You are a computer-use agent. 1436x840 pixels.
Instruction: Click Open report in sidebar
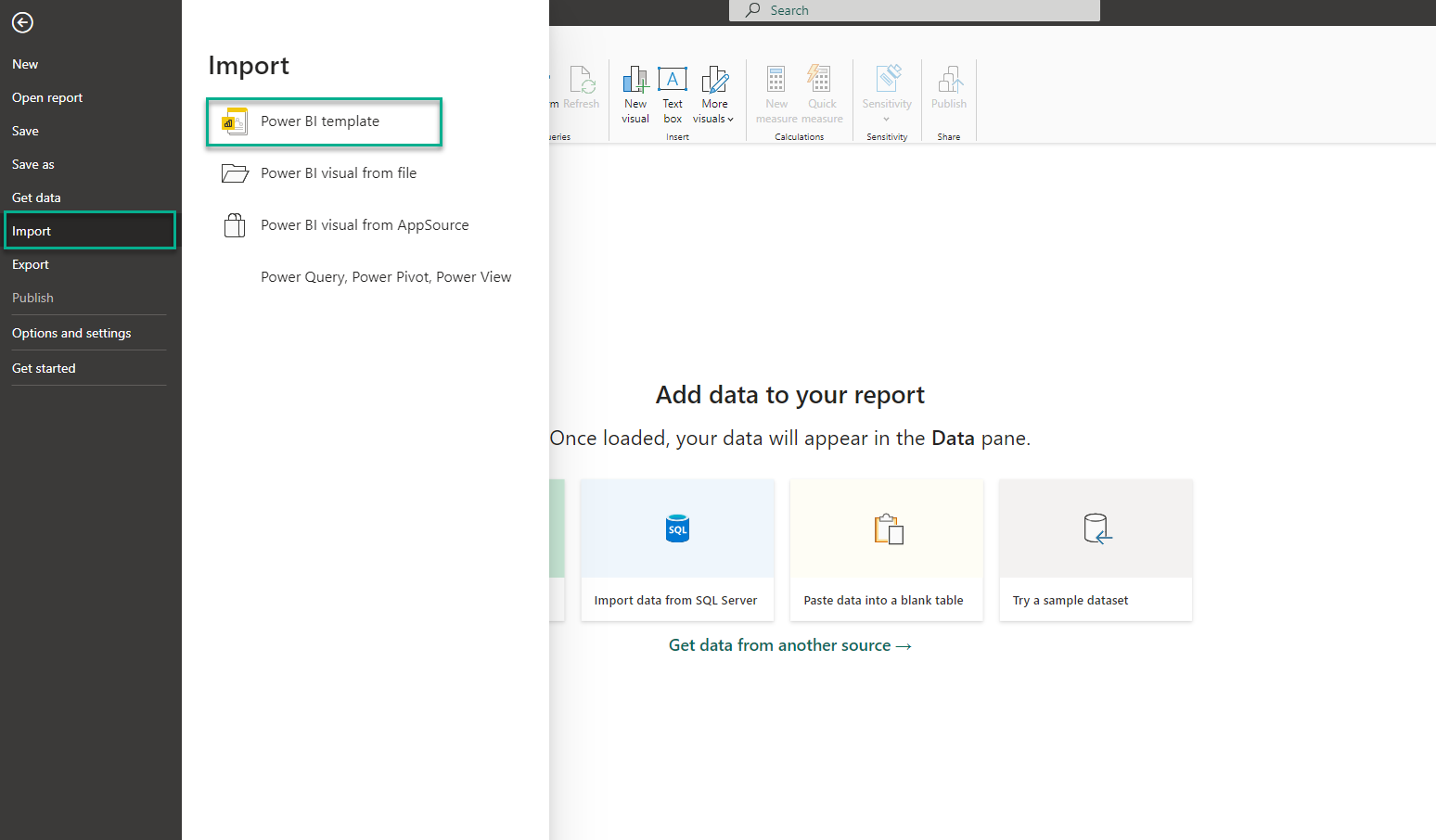click(x=47, y=97)
